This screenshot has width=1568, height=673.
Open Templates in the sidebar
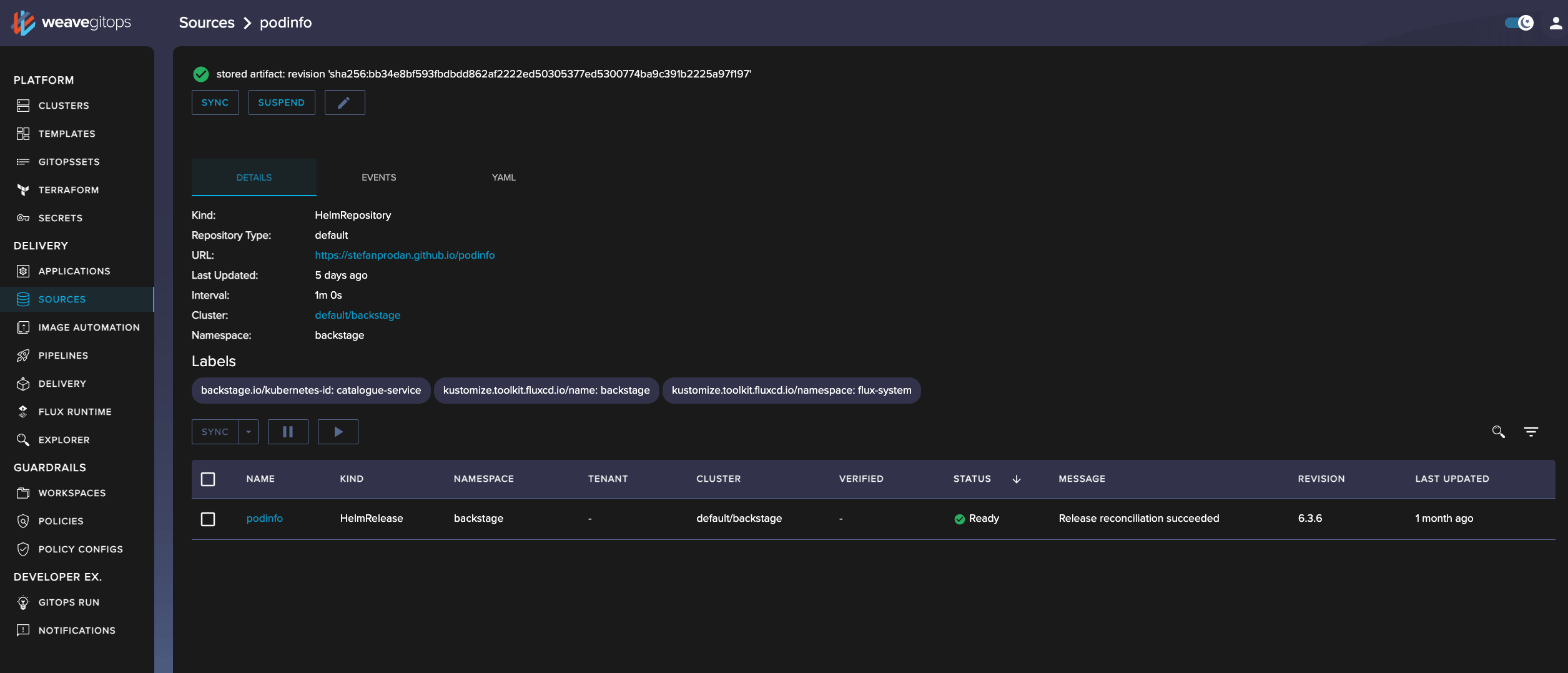(67, 134)
